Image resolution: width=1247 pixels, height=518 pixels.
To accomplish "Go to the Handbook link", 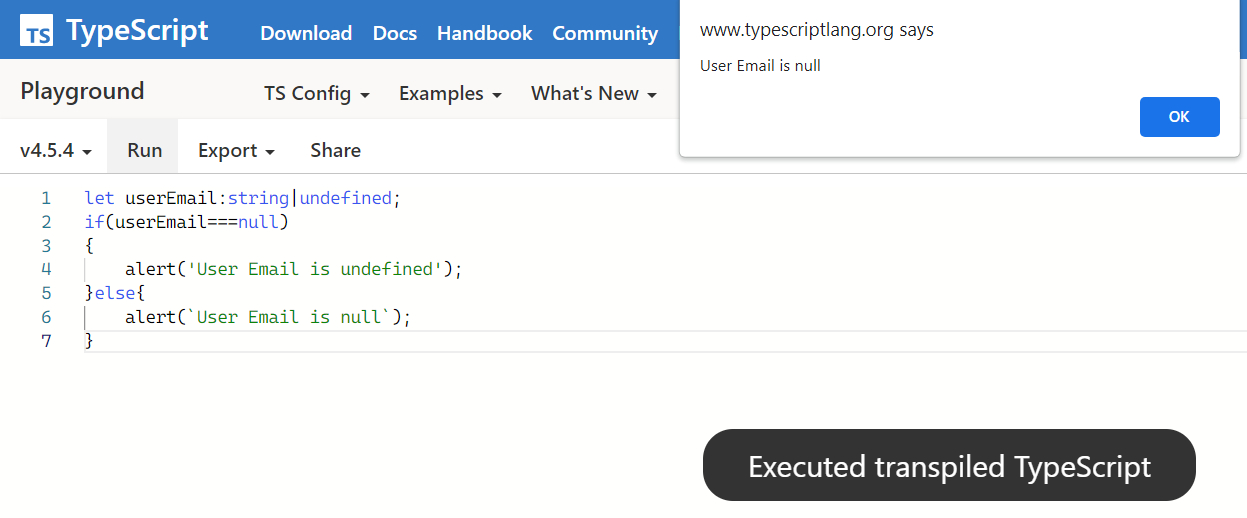I will click(485, 33).
